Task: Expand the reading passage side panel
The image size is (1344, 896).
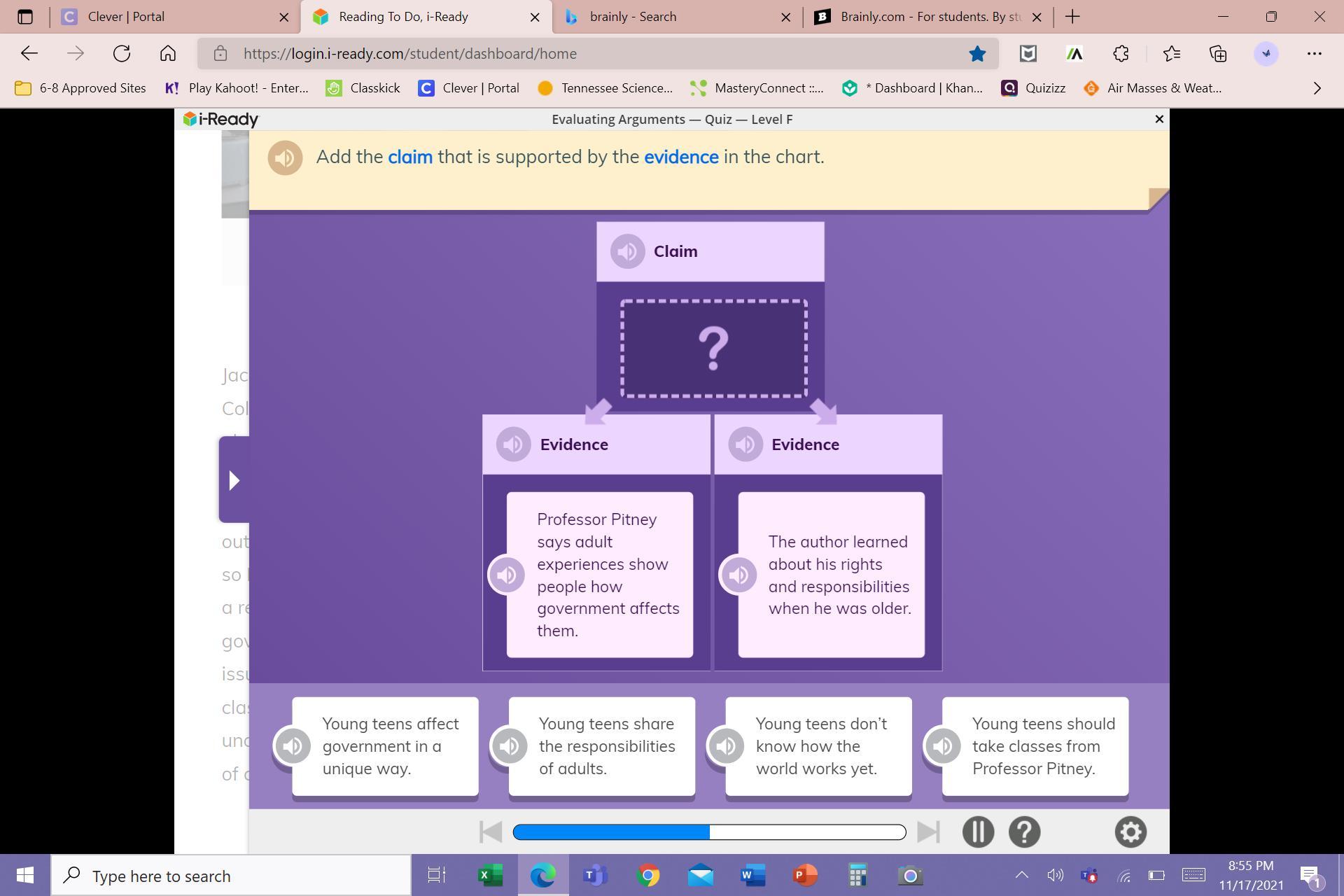Action: (234, 480)
